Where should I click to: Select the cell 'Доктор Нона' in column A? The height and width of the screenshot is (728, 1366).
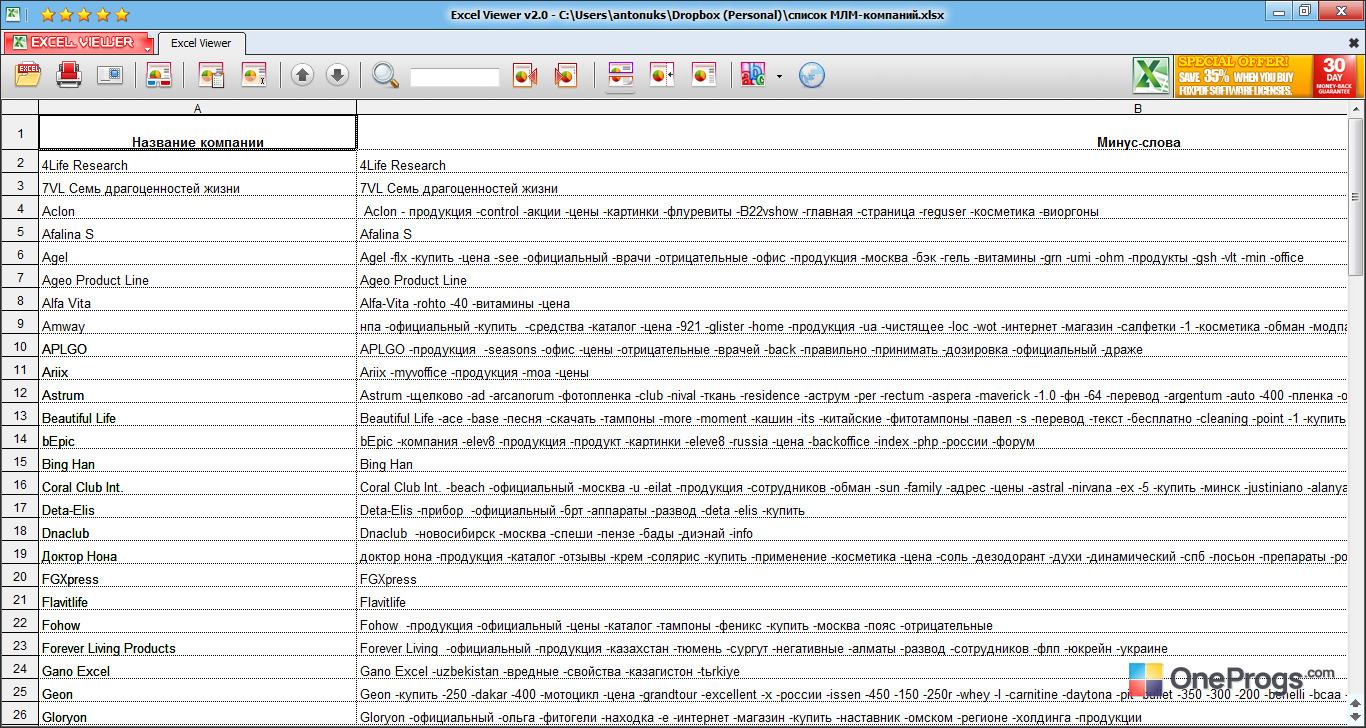pos(197,554)
